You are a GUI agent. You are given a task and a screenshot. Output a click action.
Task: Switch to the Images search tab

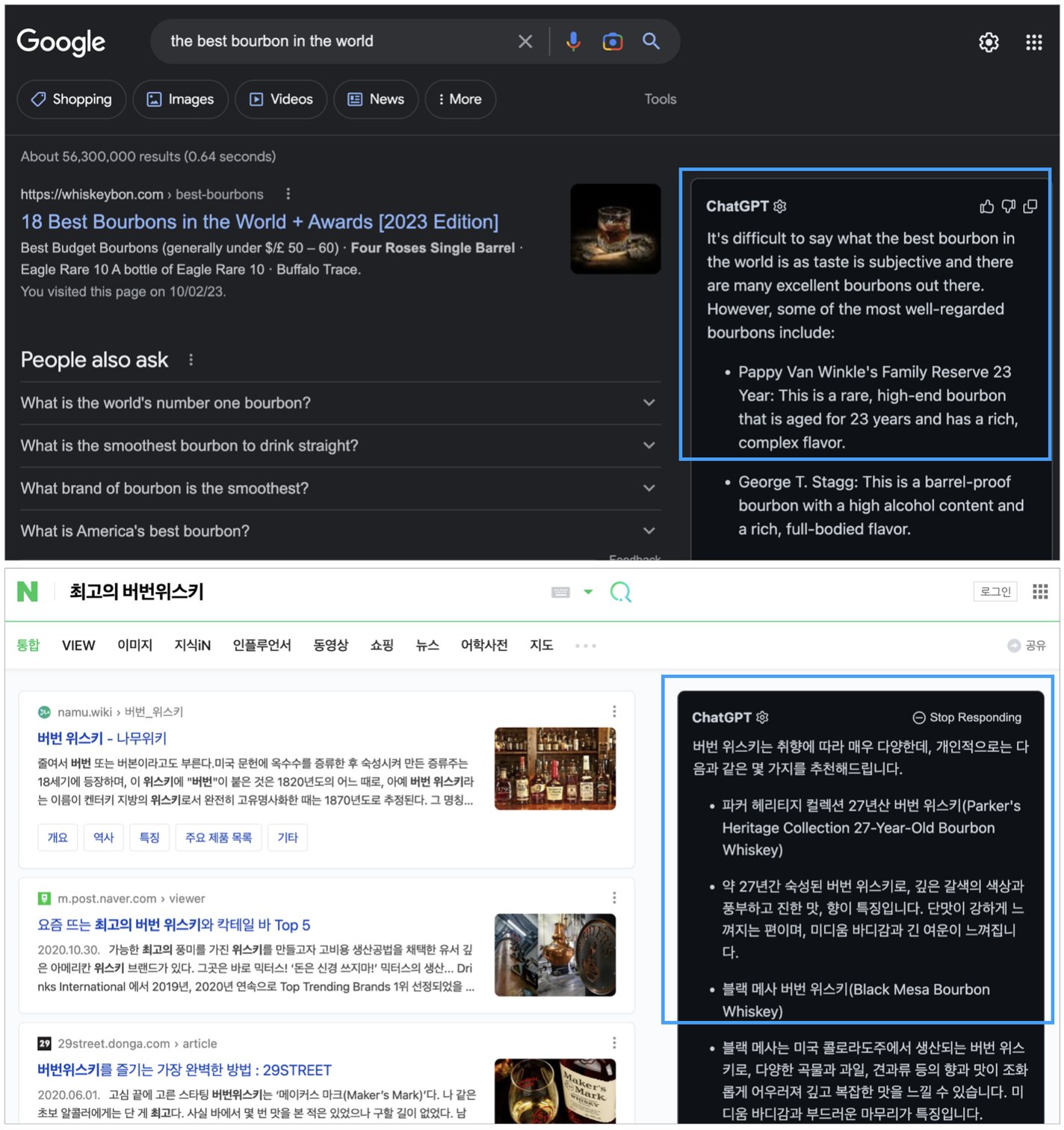(x=180, y=99)
